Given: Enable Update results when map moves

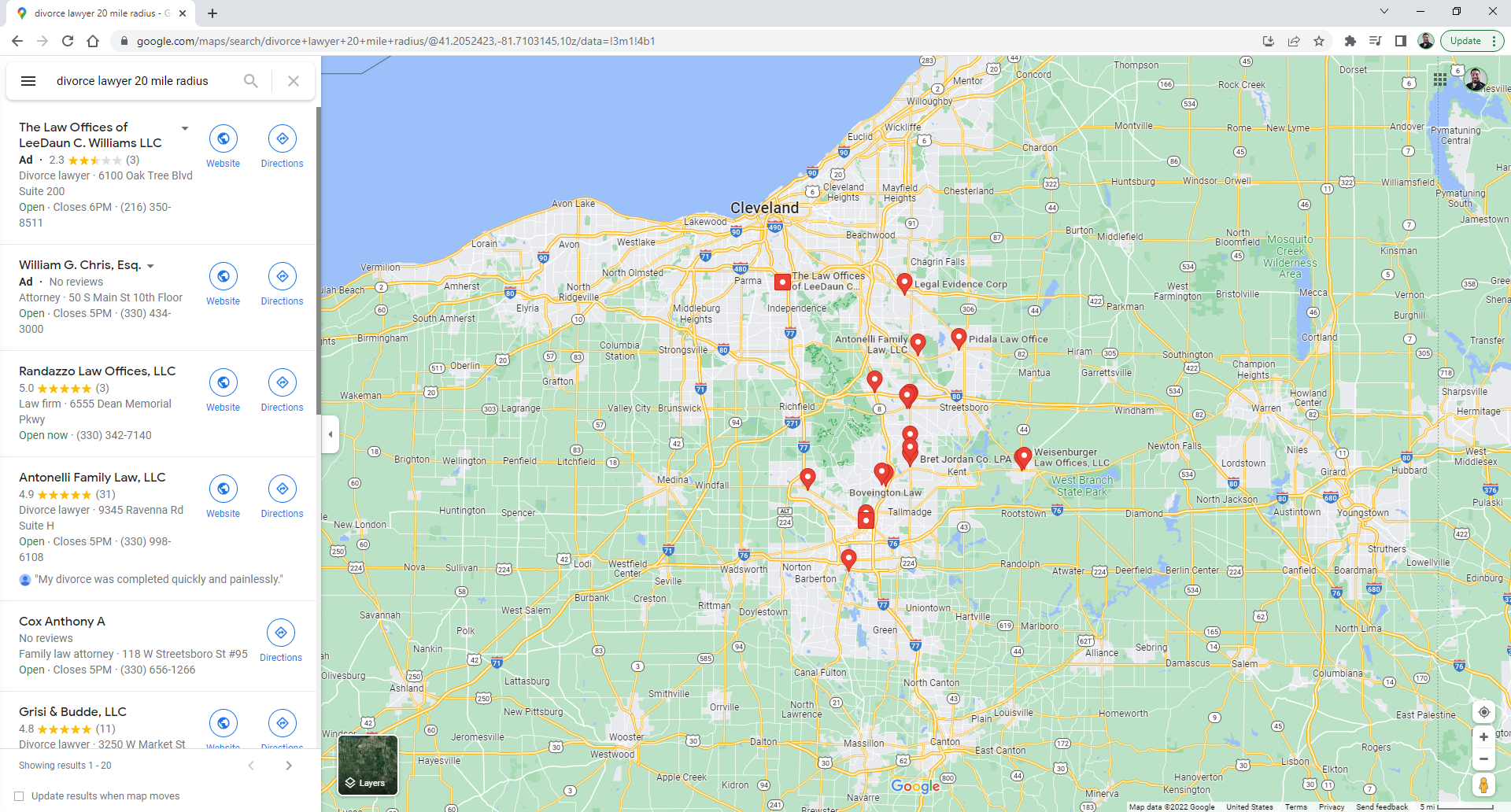Looking at the screenshot, I should tap(19, 796).
